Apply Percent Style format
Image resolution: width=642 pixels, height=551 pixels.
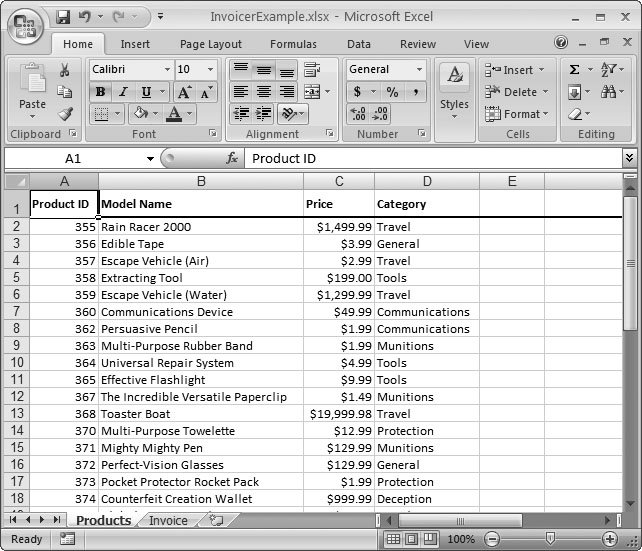coord(392,92)
